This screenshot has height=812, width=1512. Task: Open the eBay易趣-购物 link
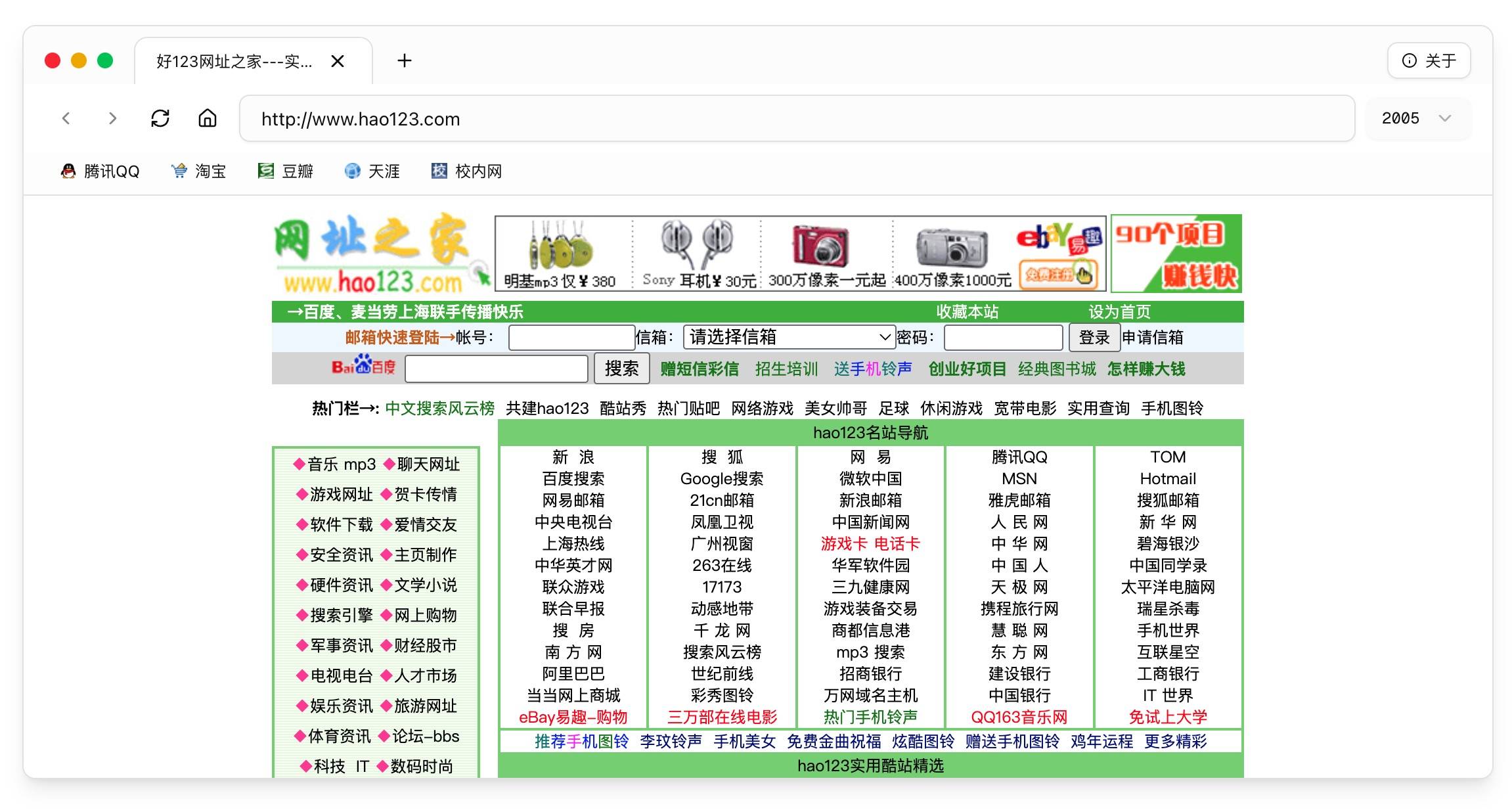tap(573, 717)
